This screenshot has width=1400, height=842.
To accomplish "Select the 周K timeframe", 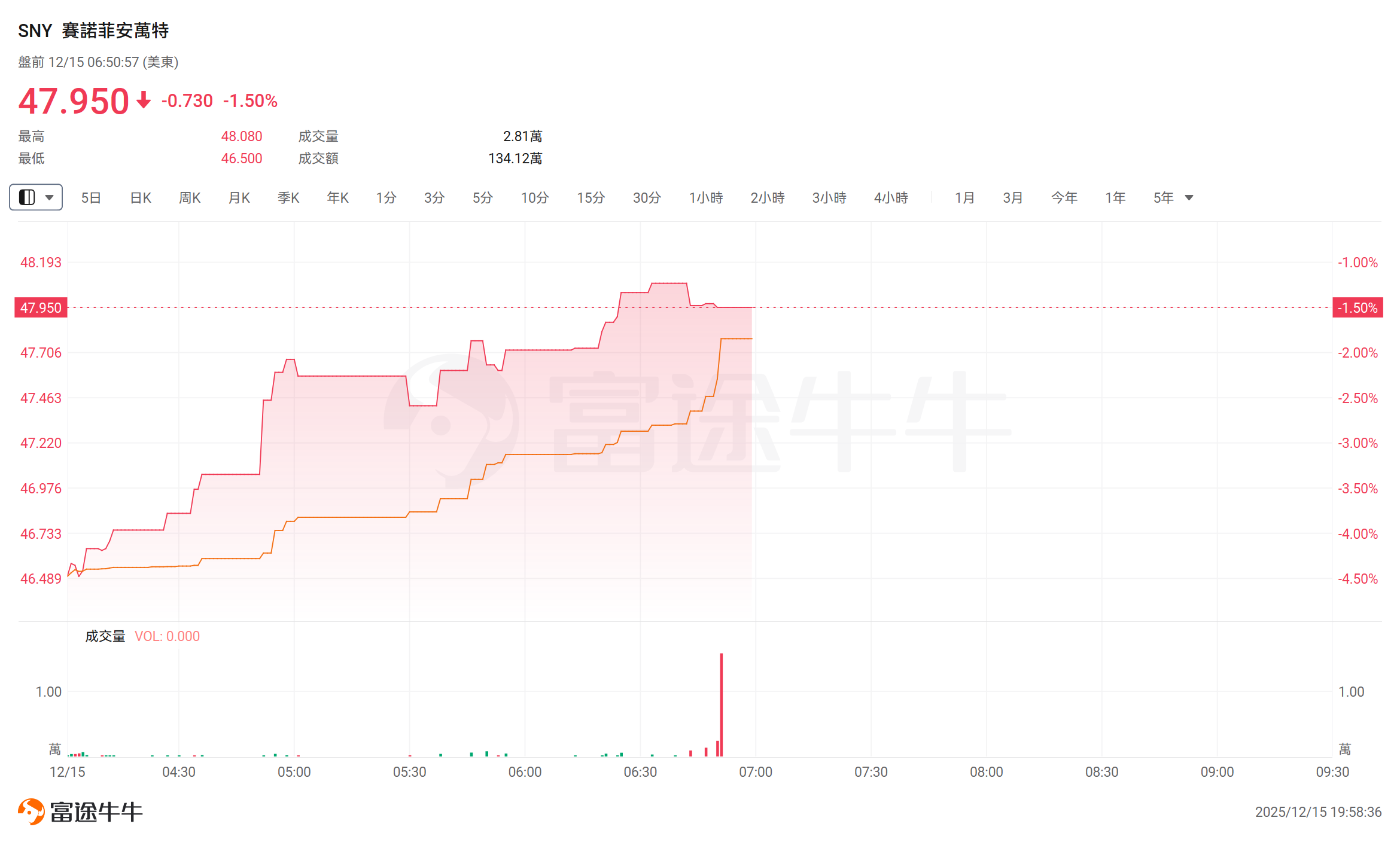I will pyautogui.click(x=190, y=198).
